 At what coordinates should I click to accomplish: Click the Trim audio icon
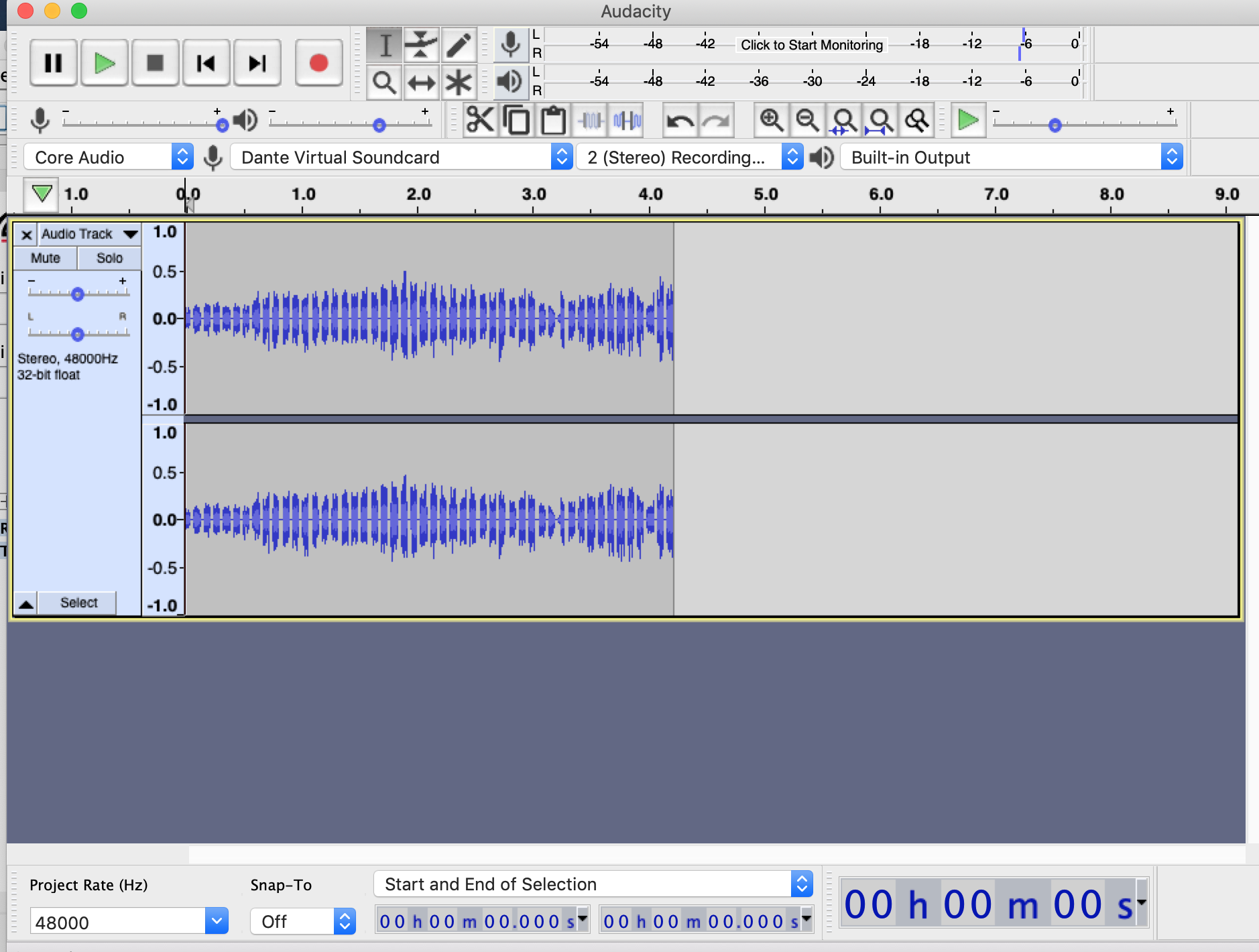tap(590, 121)
